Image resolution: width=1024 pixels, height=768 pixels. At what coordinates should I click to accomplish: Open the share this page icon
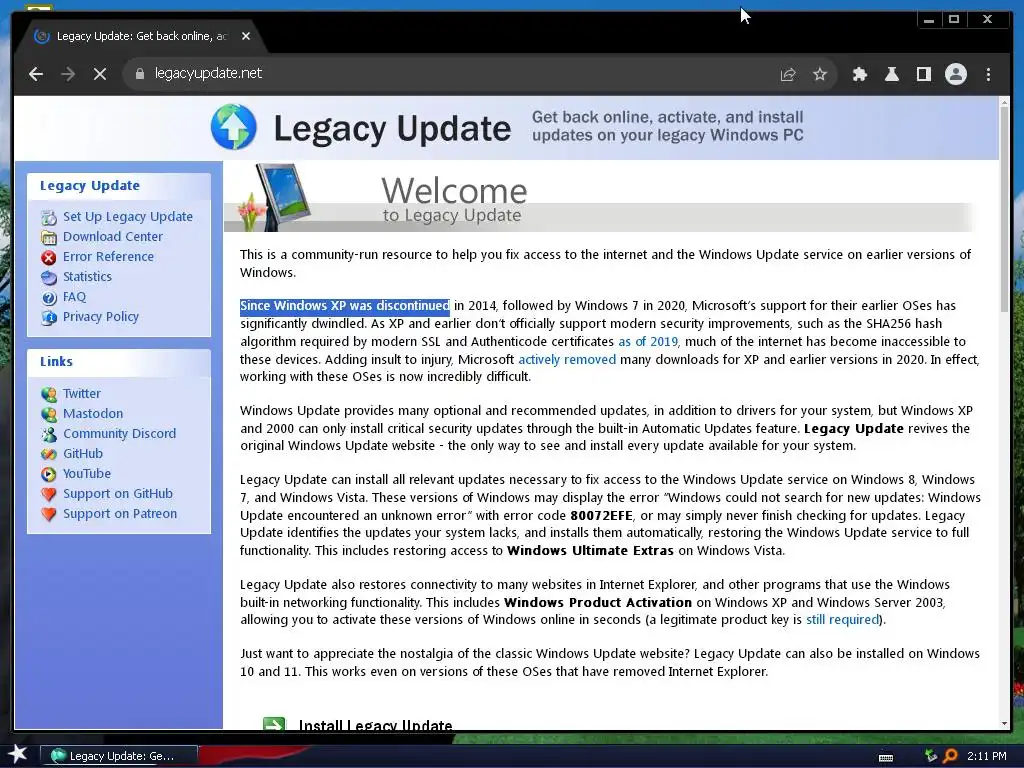click(788, 74)
